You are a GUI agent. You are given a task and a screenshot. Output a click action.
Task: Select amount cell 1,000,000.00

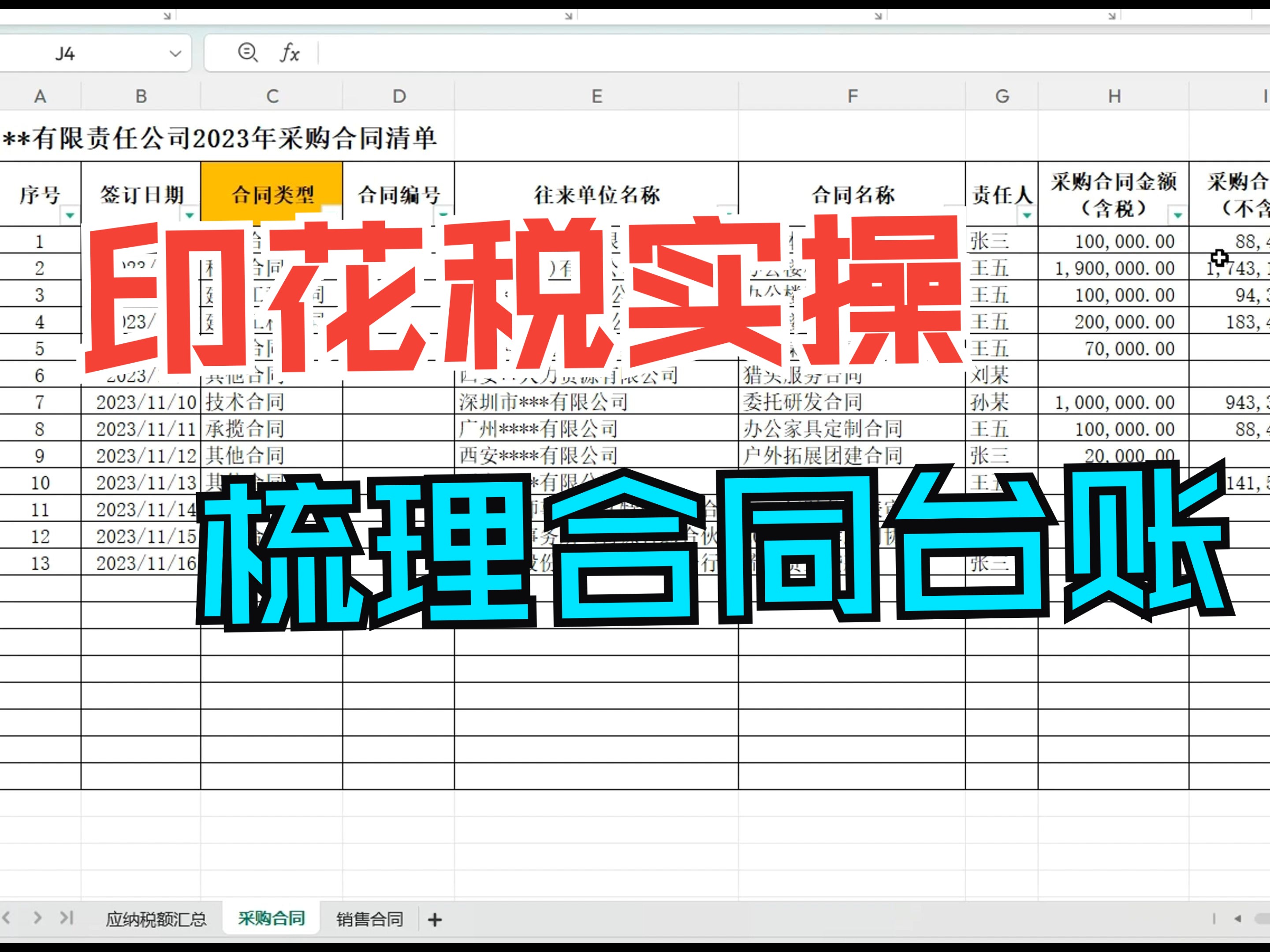[x=1114, y=402]
